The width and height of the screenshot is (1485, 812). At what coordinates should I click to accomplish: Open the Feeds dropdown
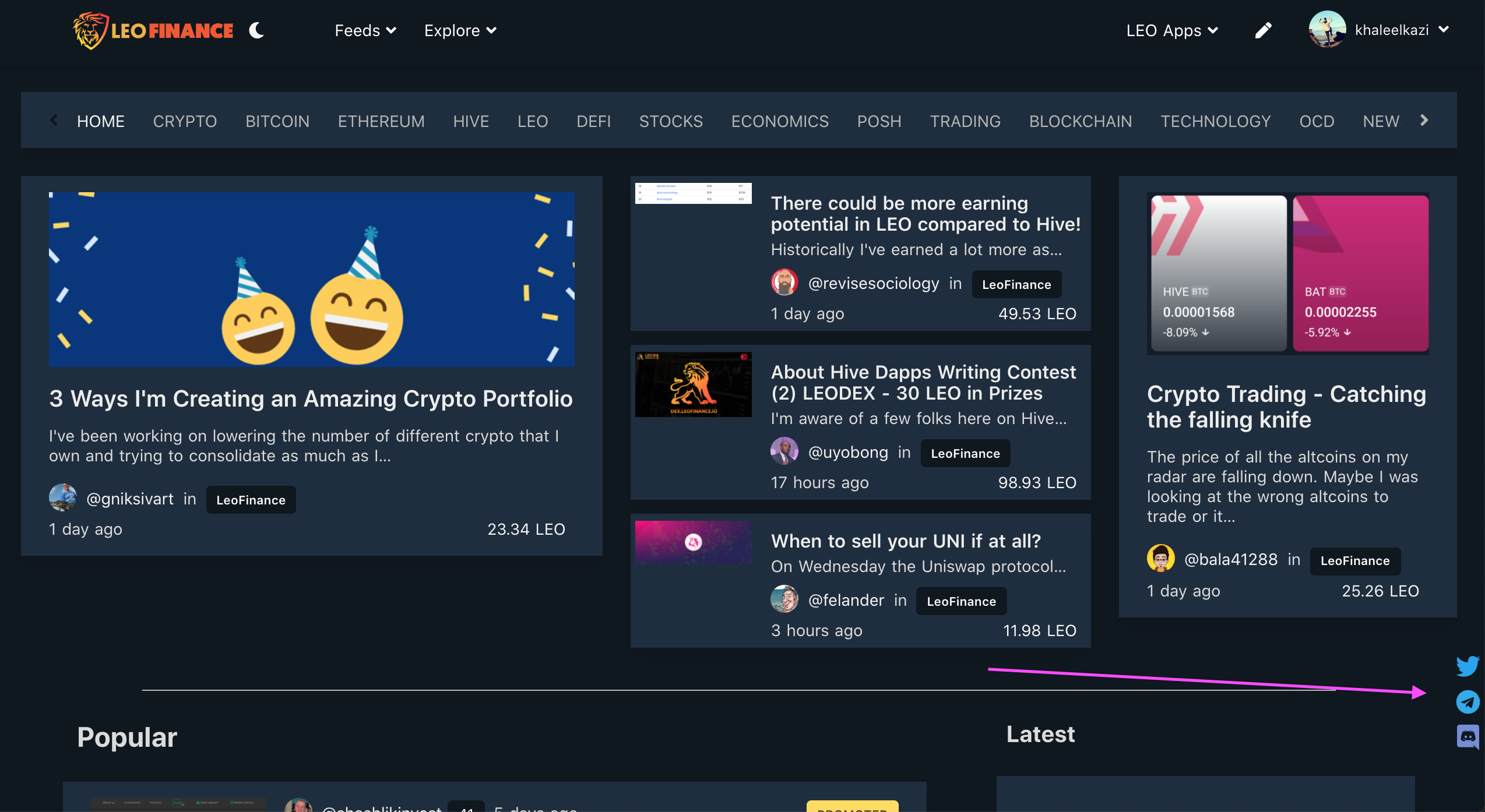click(365, 30)
